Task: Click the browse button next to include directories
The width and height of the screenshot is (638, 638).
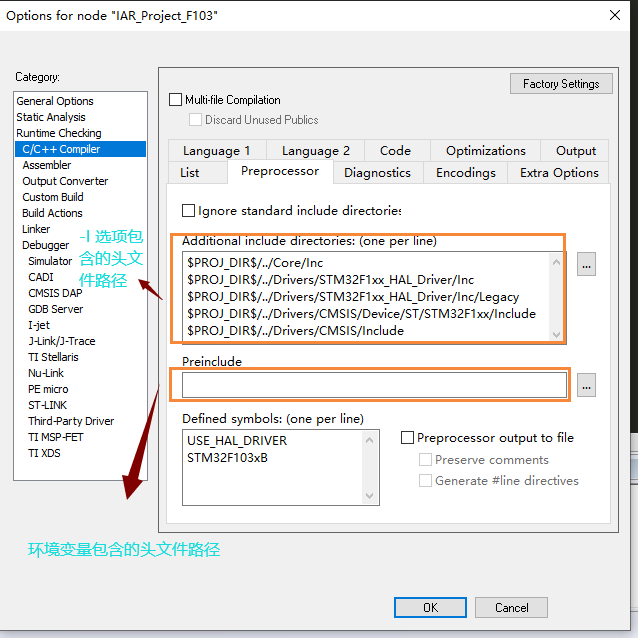Action: click(587, 265)
